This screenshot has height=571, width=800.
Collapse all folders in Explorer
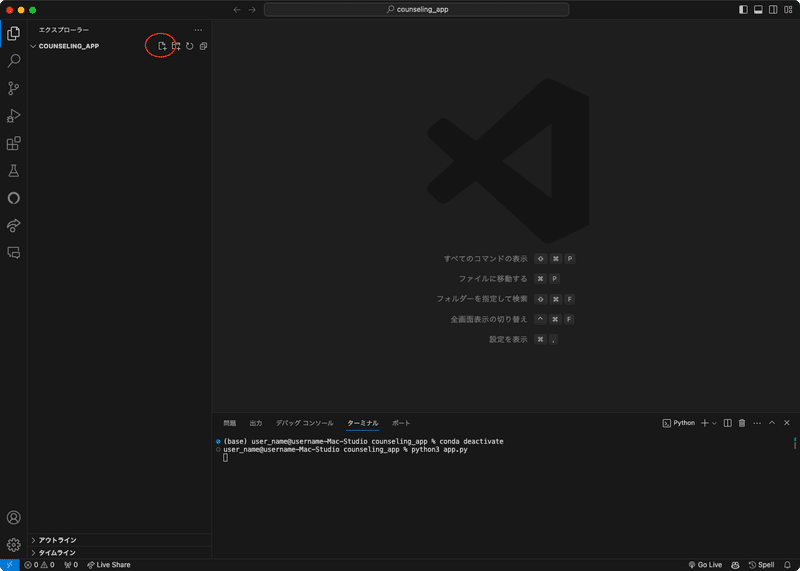click(204, 46)
